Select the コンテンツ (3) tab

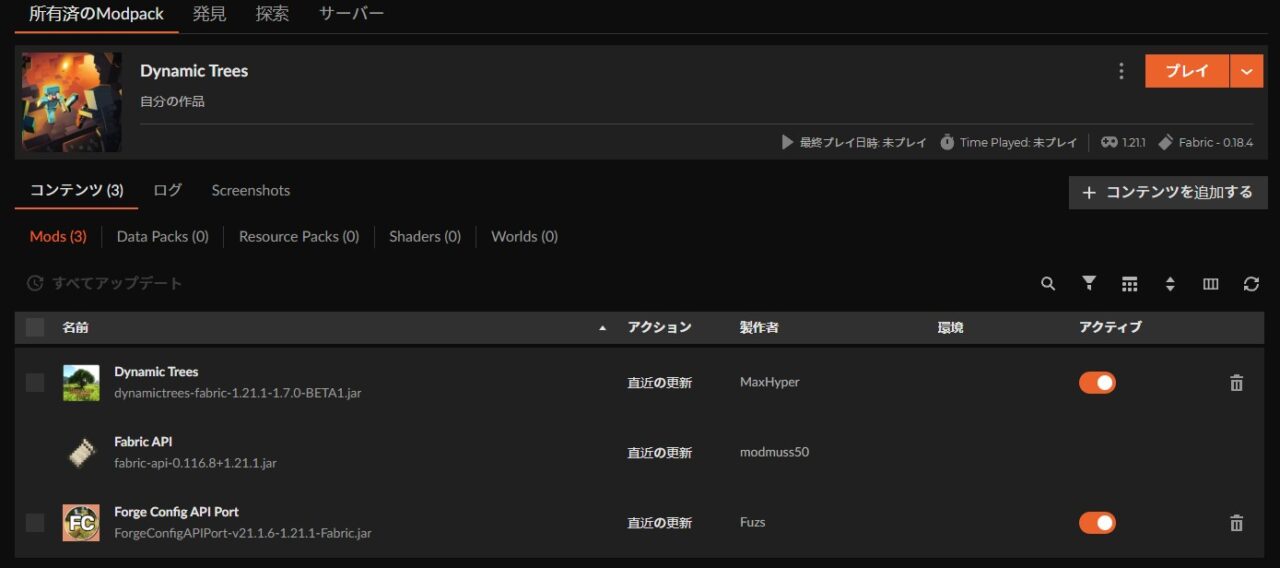77,190
